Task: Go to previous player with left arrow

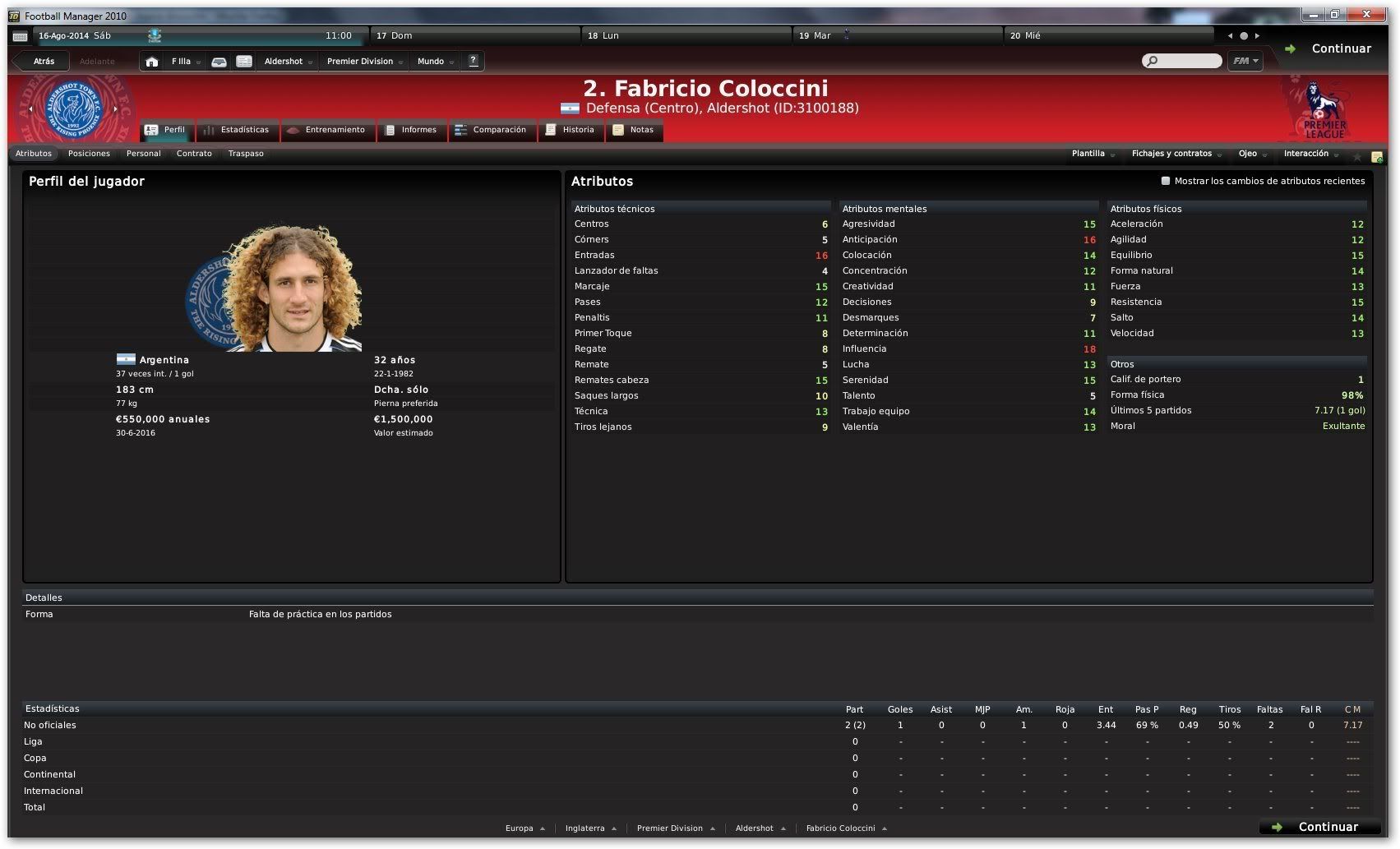Action: pos(30,108)
